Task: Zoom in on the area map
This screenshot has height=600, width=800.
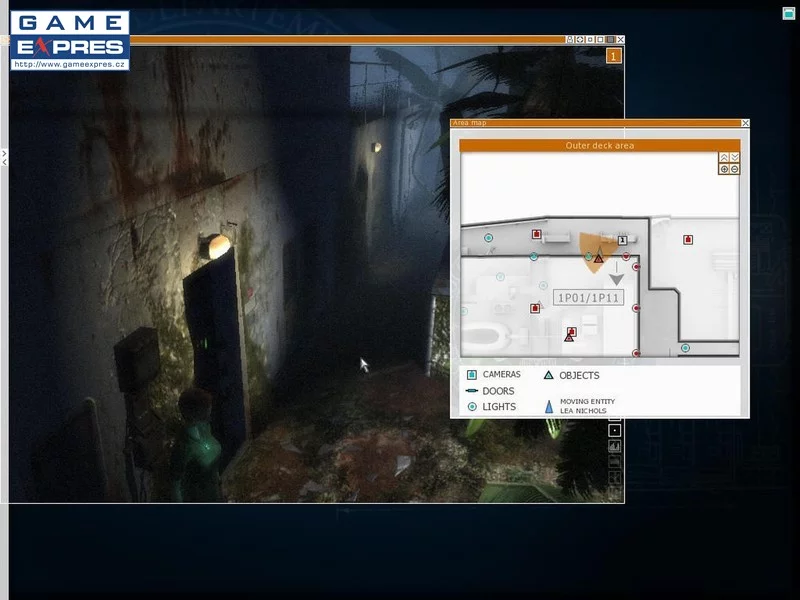Action: point(724,169)
